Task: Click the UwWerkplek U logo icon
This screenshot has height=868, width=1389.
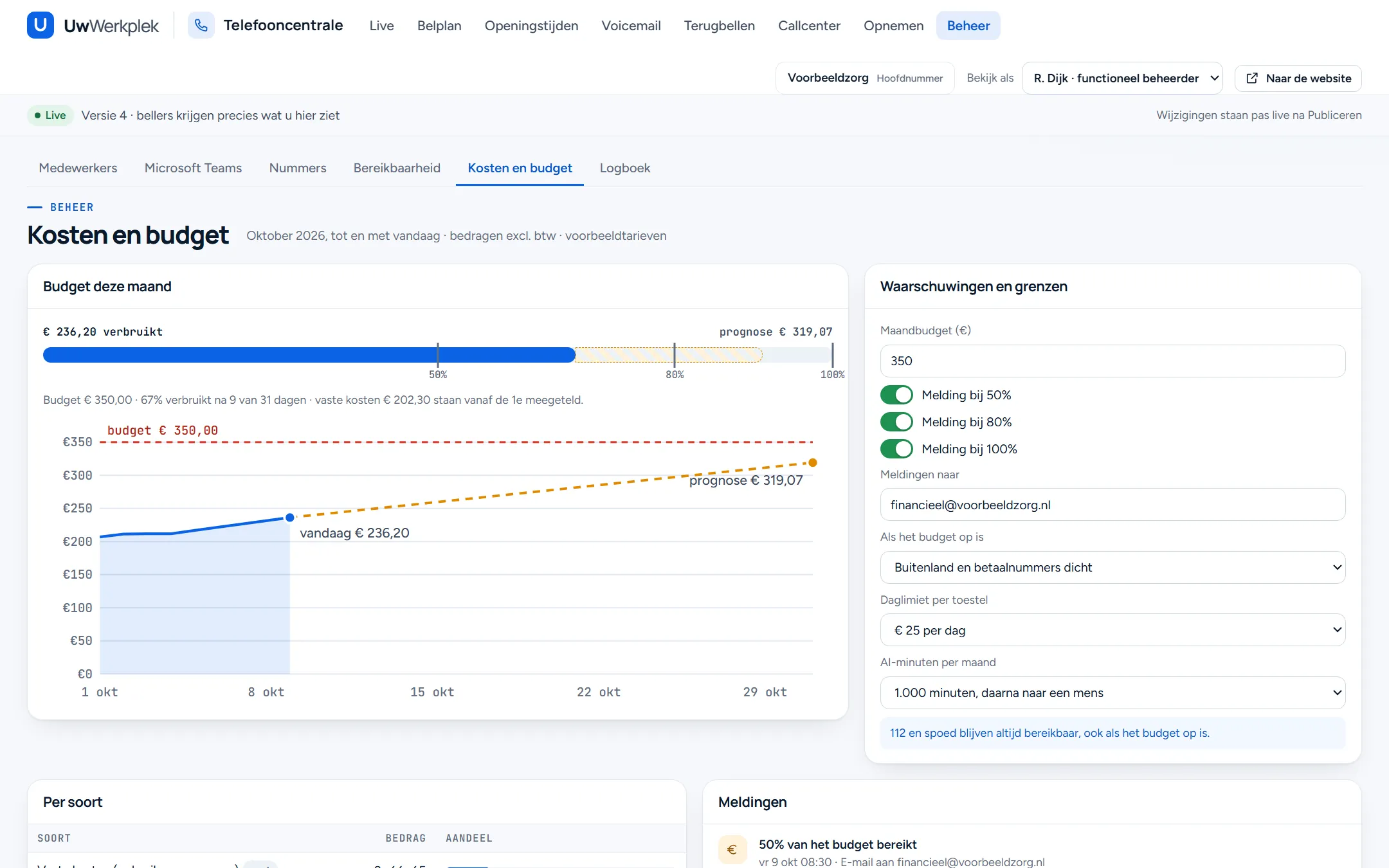Action: click(41, 25)
